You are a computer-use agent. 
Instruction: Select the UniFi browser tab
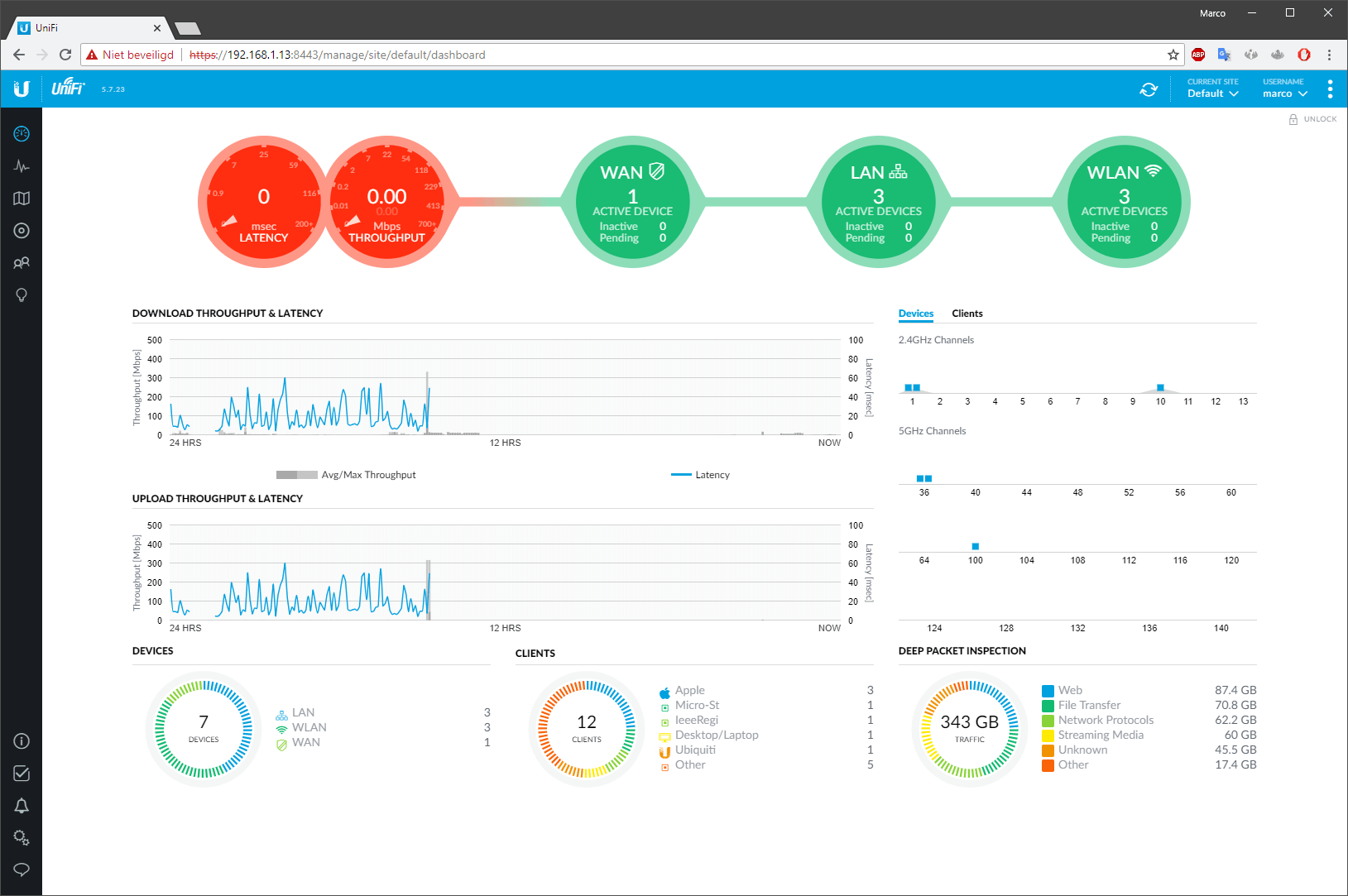89,28
